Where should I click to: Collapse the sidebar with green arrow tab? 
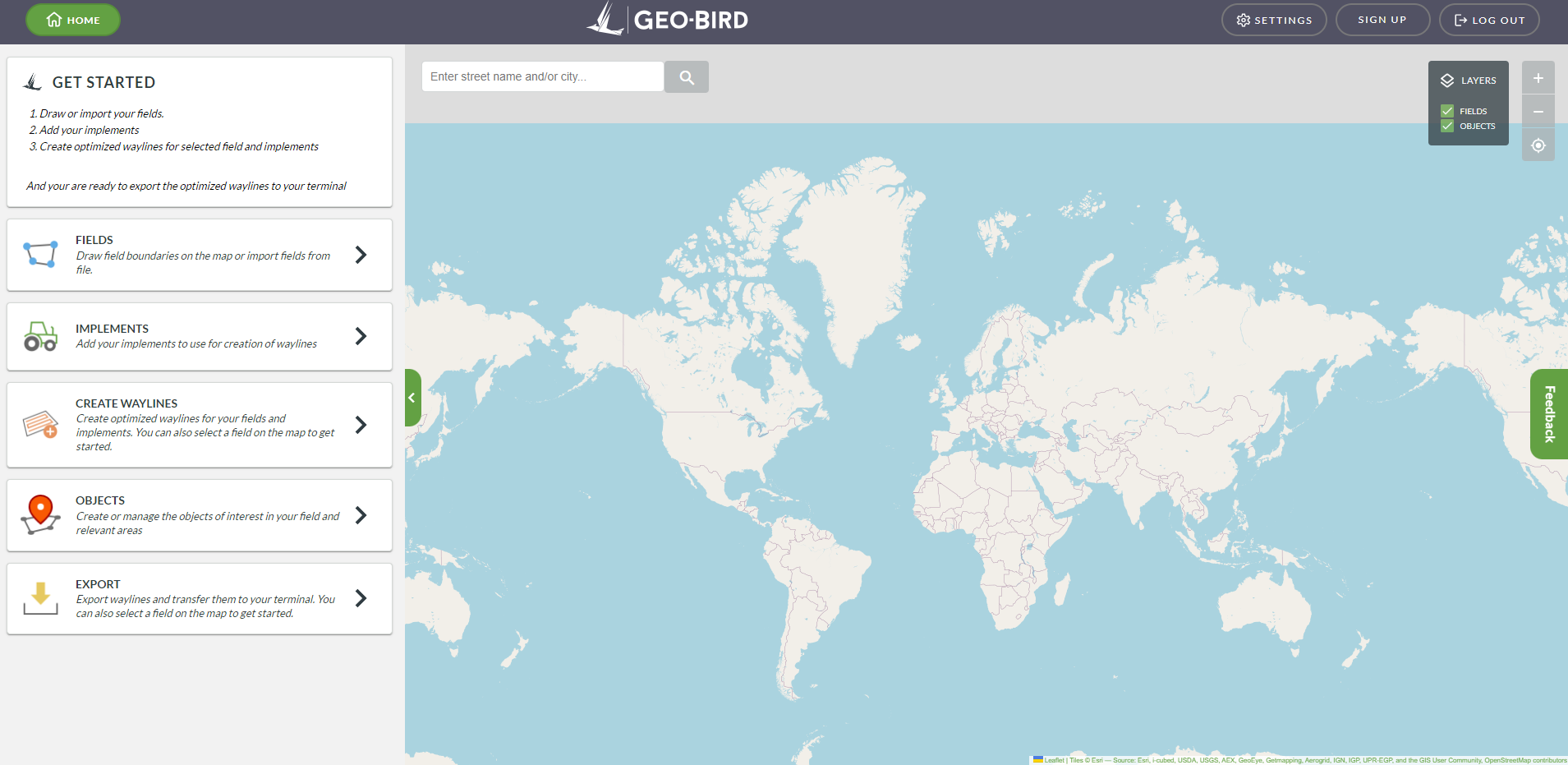(412, 398)
